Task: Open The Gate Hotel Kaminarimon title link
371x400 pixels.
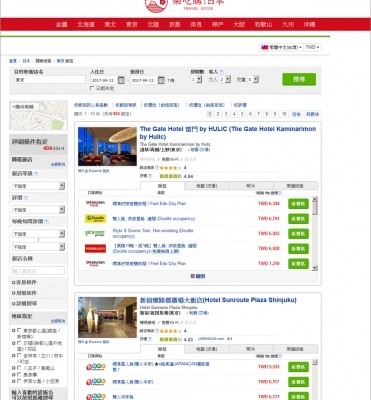Action: coord(228,133)
